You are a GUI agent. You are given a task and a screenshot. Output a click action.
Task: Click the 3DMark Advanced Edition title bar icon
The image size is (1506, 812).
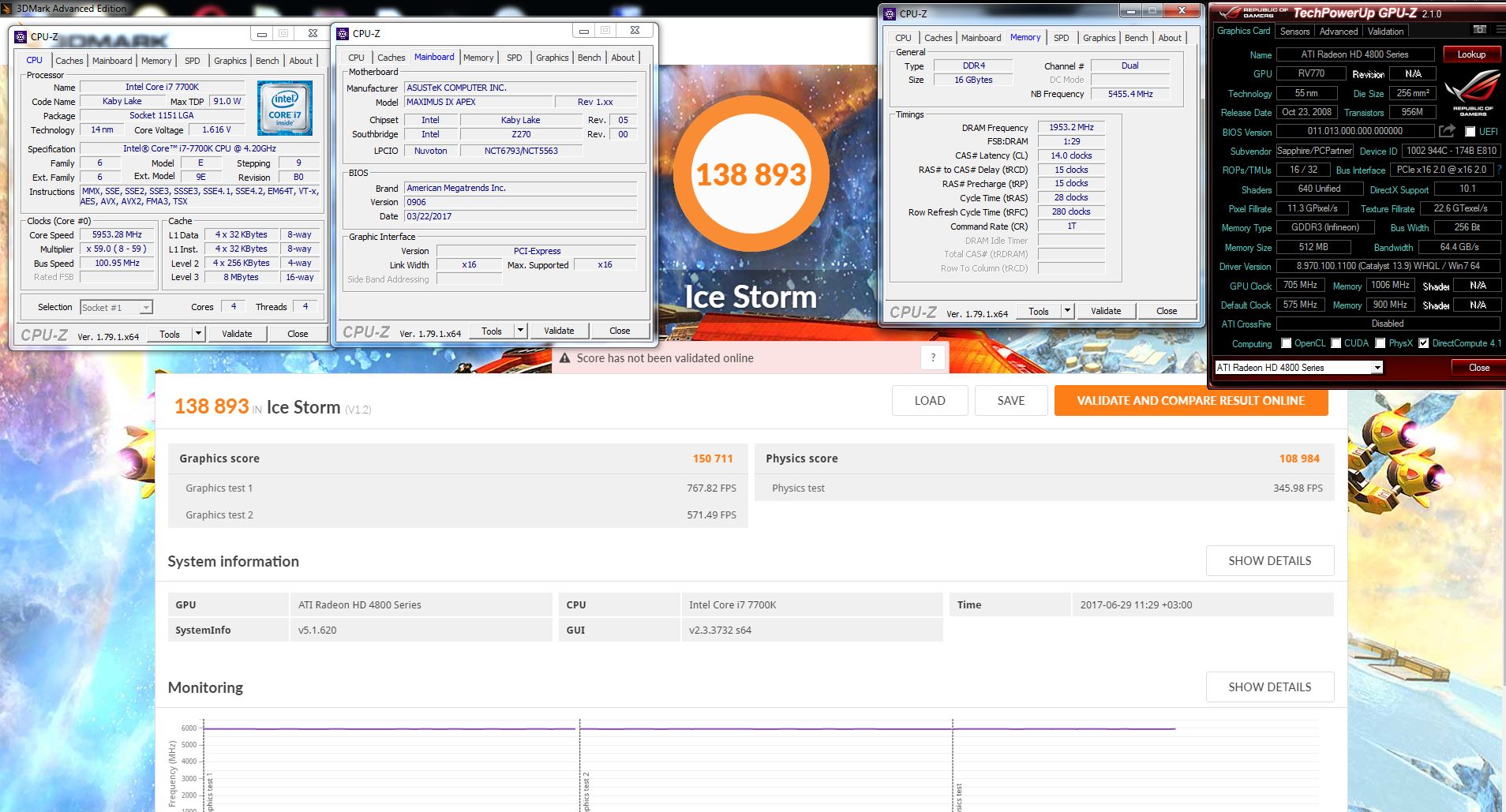click(x=8, y=8)
